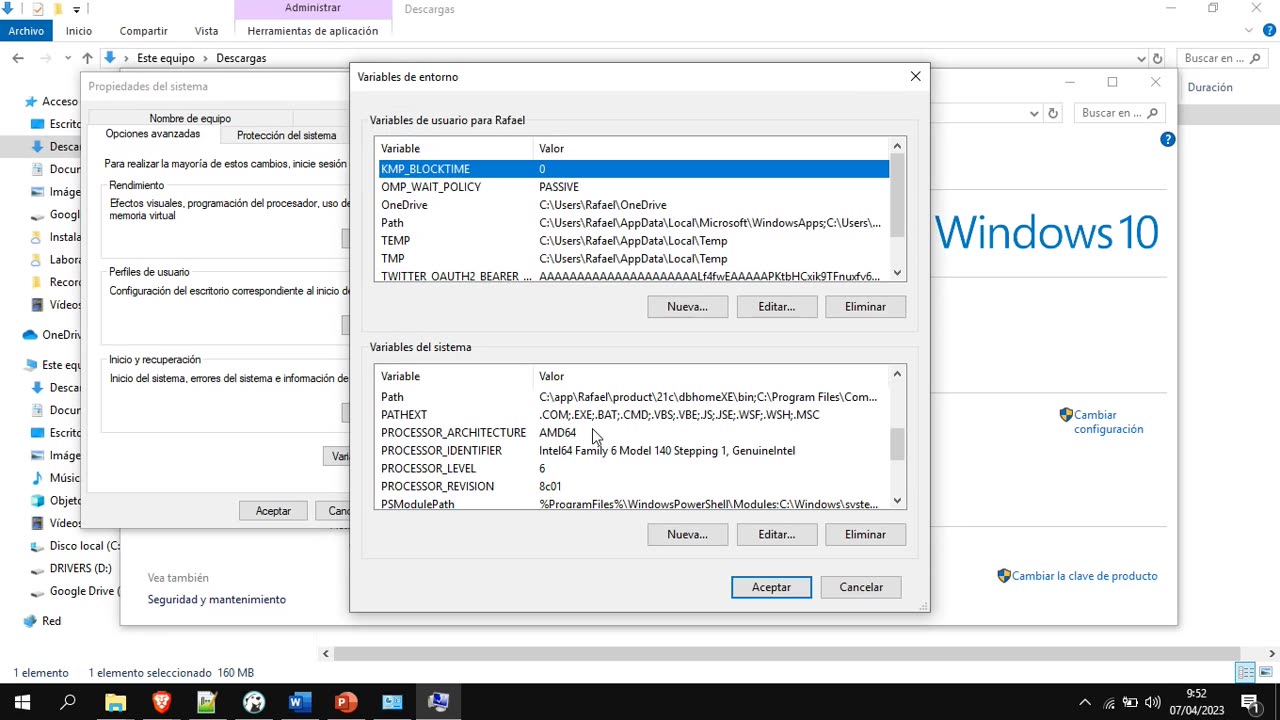Open taskbar search magnifier

(68, 702)
